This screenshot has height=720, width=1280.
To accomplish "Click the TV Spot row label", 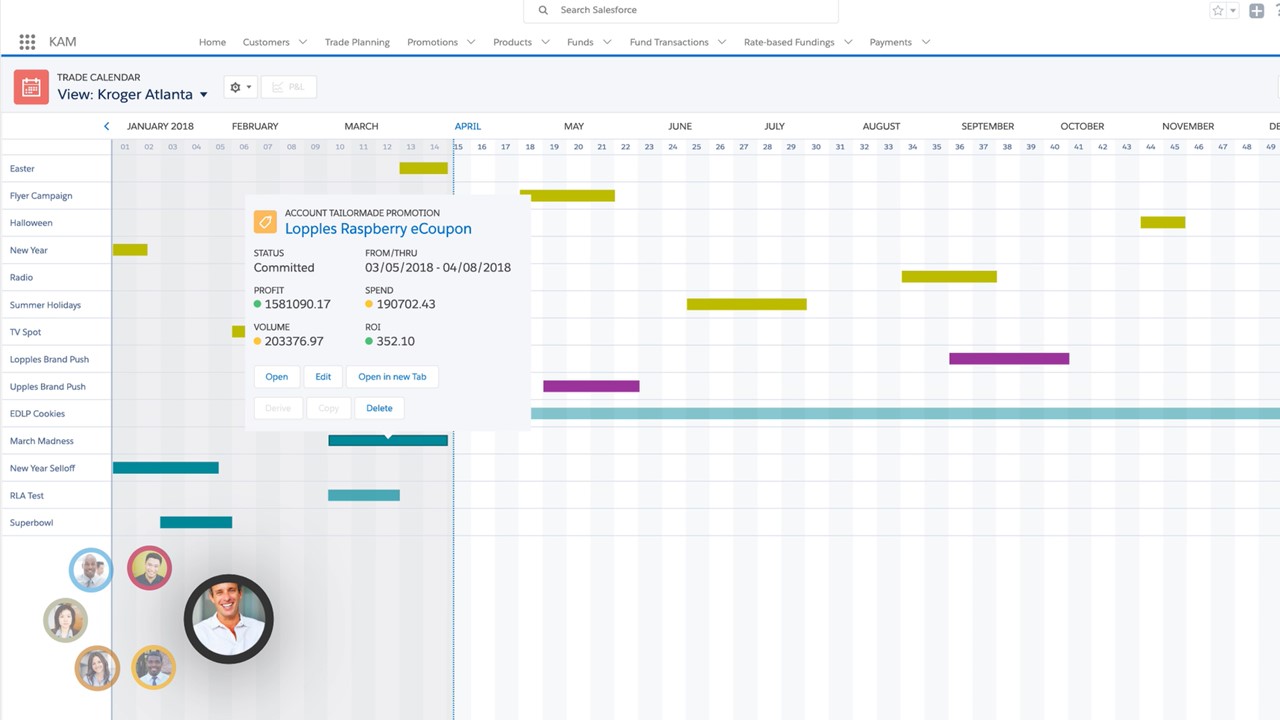I will coord(25,332).
